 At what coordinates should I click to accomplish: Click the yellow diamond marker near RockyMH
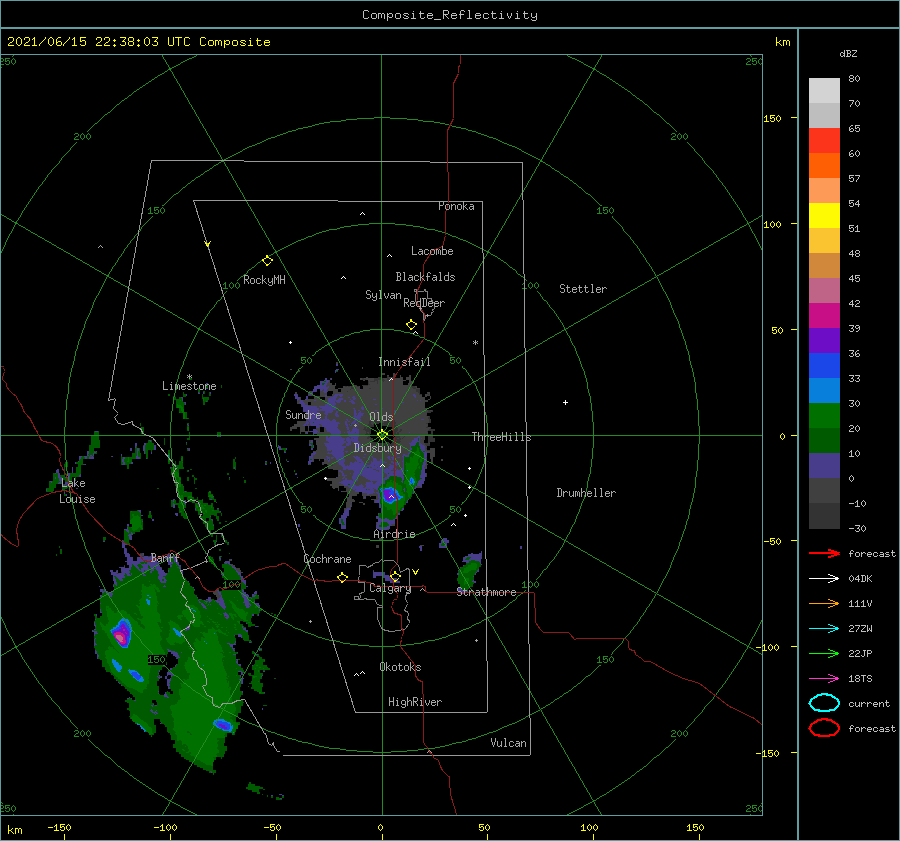click(x=267, y=261)
